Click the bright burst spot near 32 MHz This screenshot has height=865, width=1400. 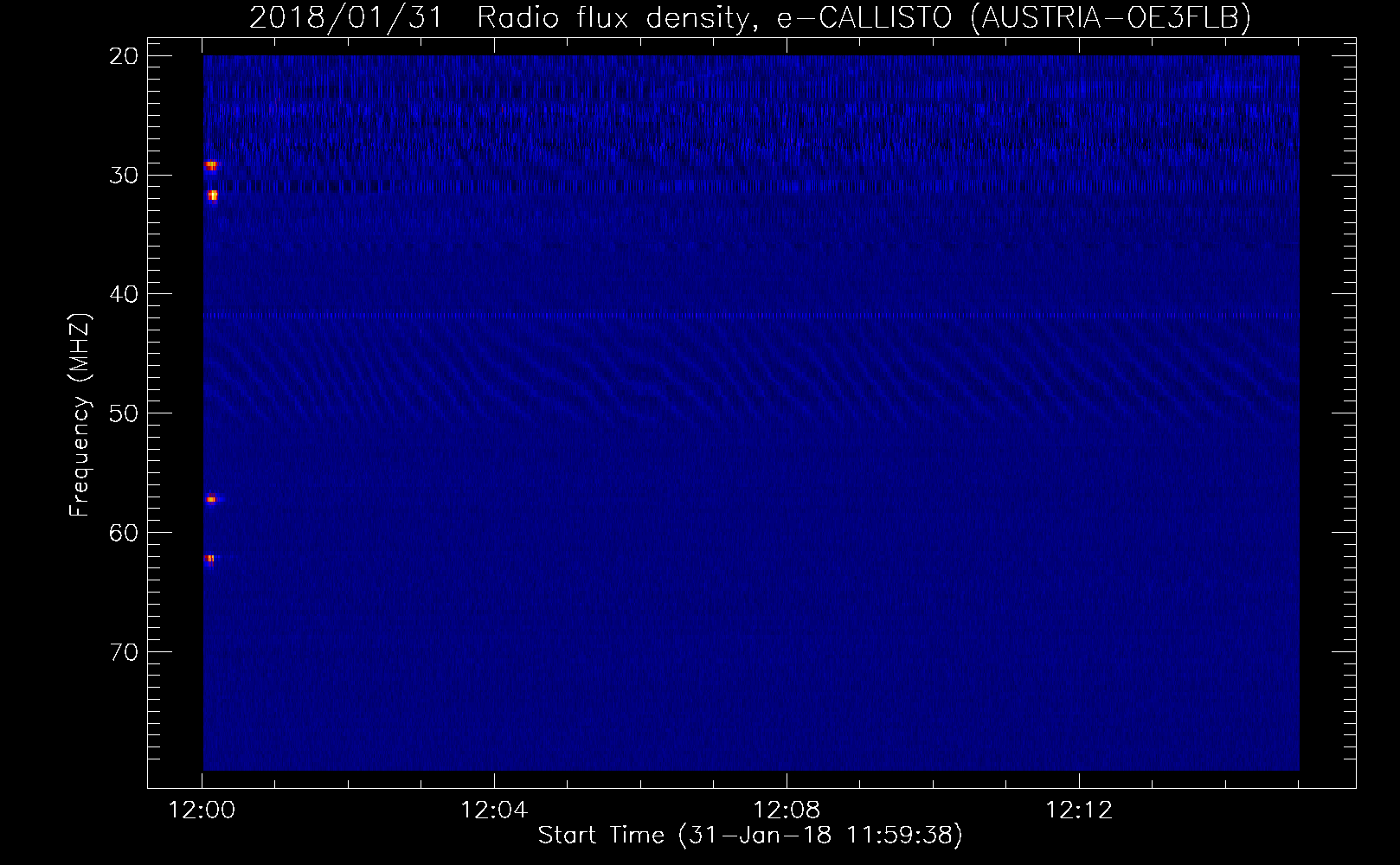click(x=213, y=195)
